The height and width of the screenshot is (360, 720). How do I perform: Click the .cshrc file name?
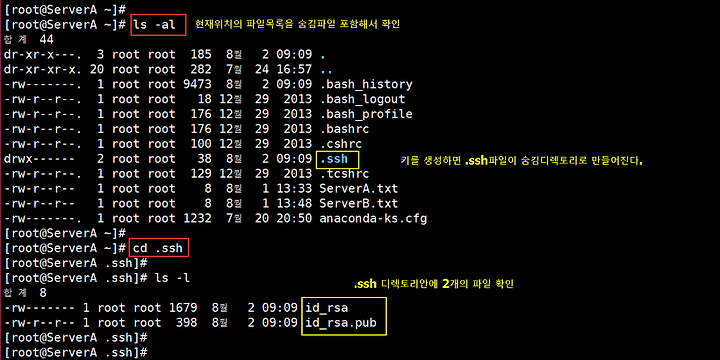(340, 144)
